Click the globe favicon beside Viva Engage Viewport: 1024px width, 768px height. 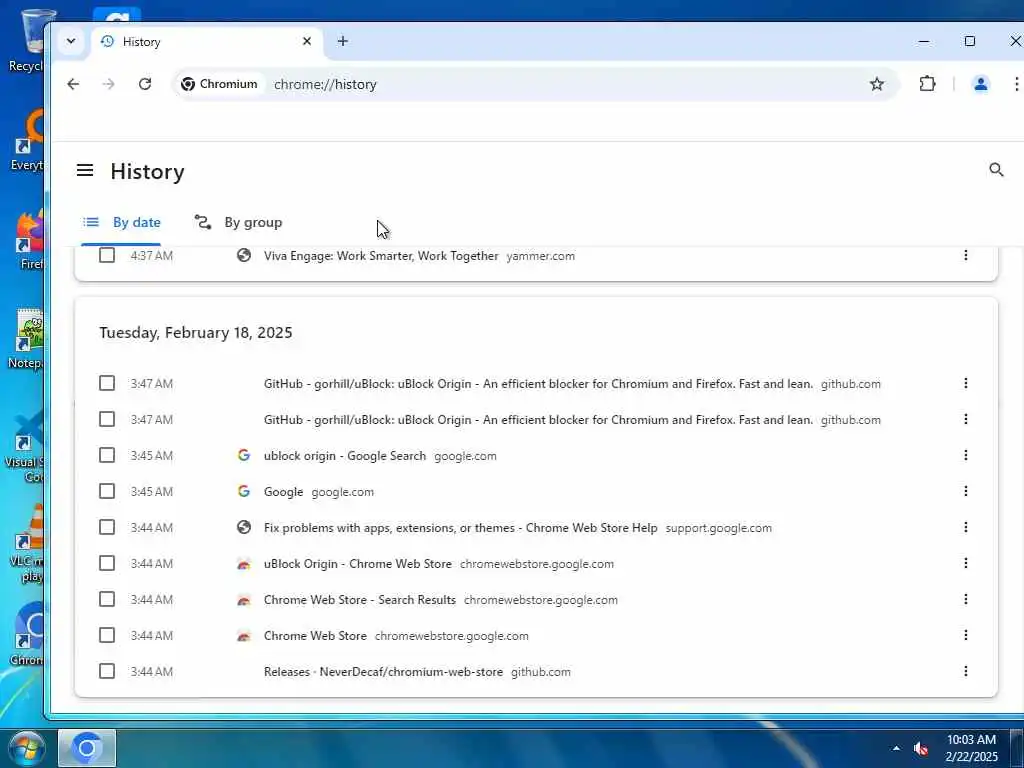[244, 255]
